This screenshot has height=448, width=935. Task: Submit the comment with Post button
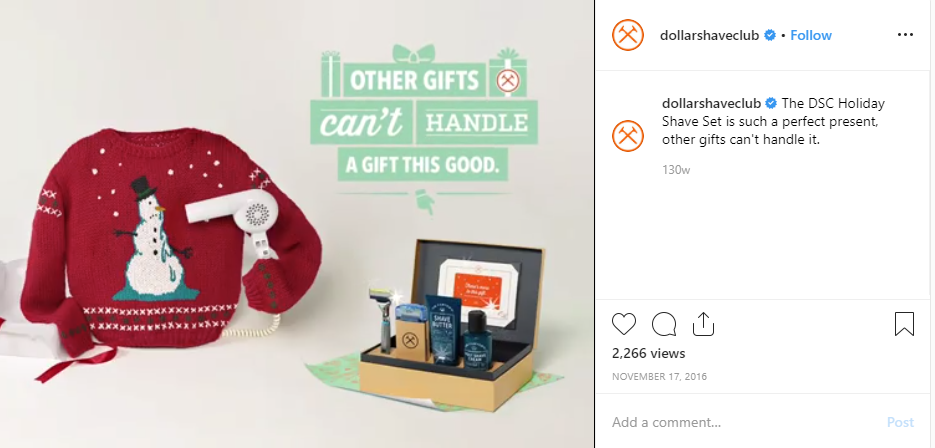[x=900, y=422]
